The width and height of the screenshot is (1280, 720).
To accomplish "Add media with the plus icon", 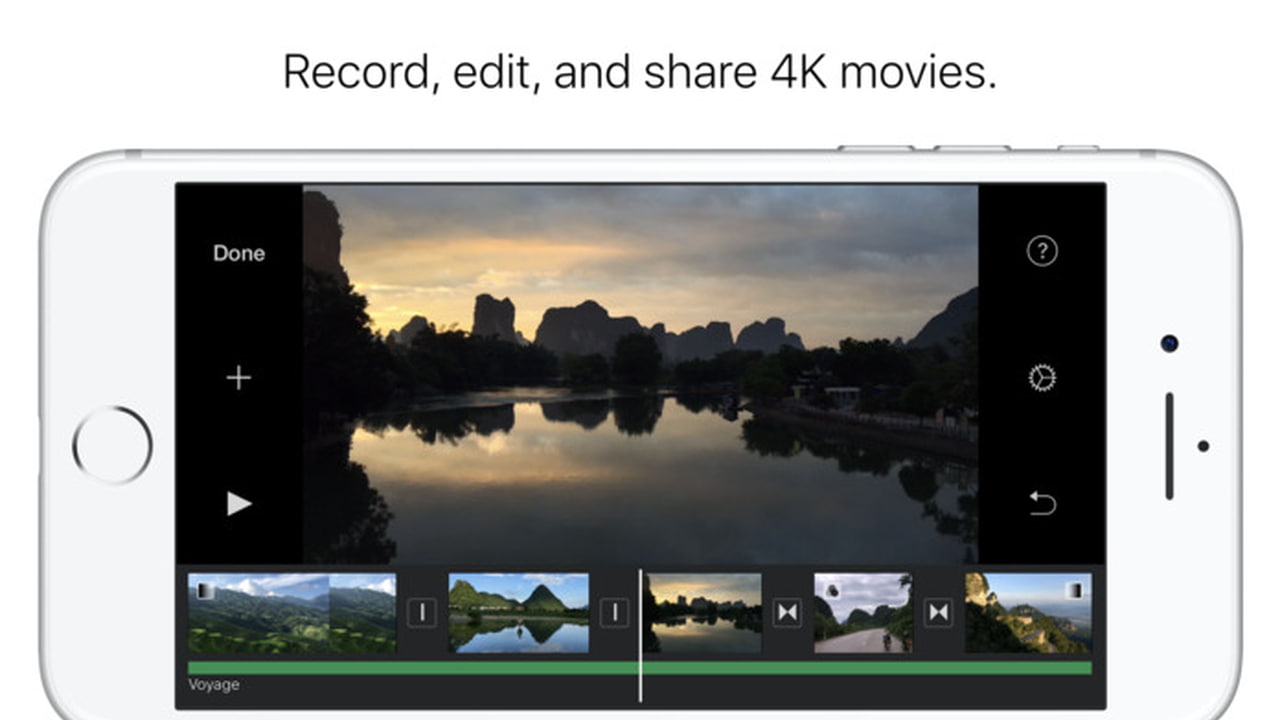I will [238, 378].
